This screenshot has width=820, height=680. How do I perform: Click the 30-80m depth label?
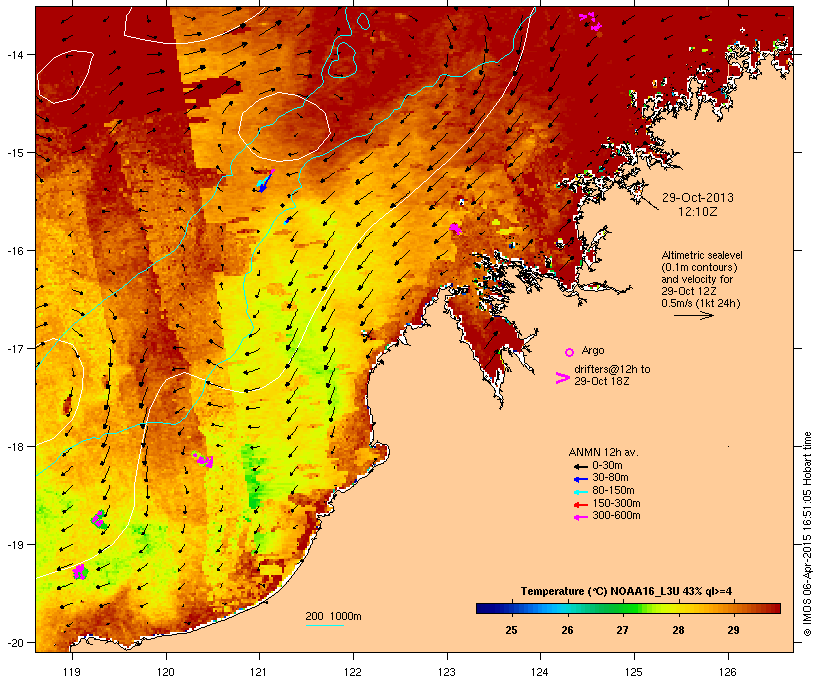click(610, 478)
